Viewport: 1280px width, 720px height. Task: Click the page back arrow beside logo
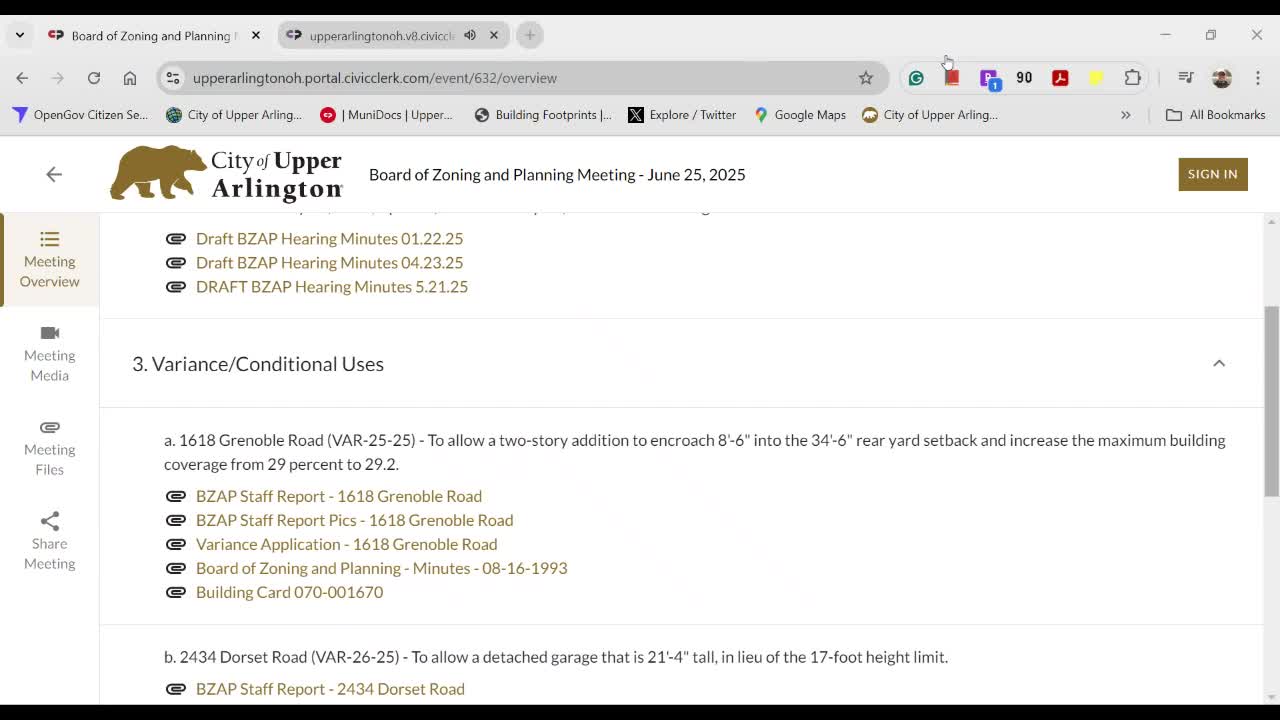click(x=54, y=174)
